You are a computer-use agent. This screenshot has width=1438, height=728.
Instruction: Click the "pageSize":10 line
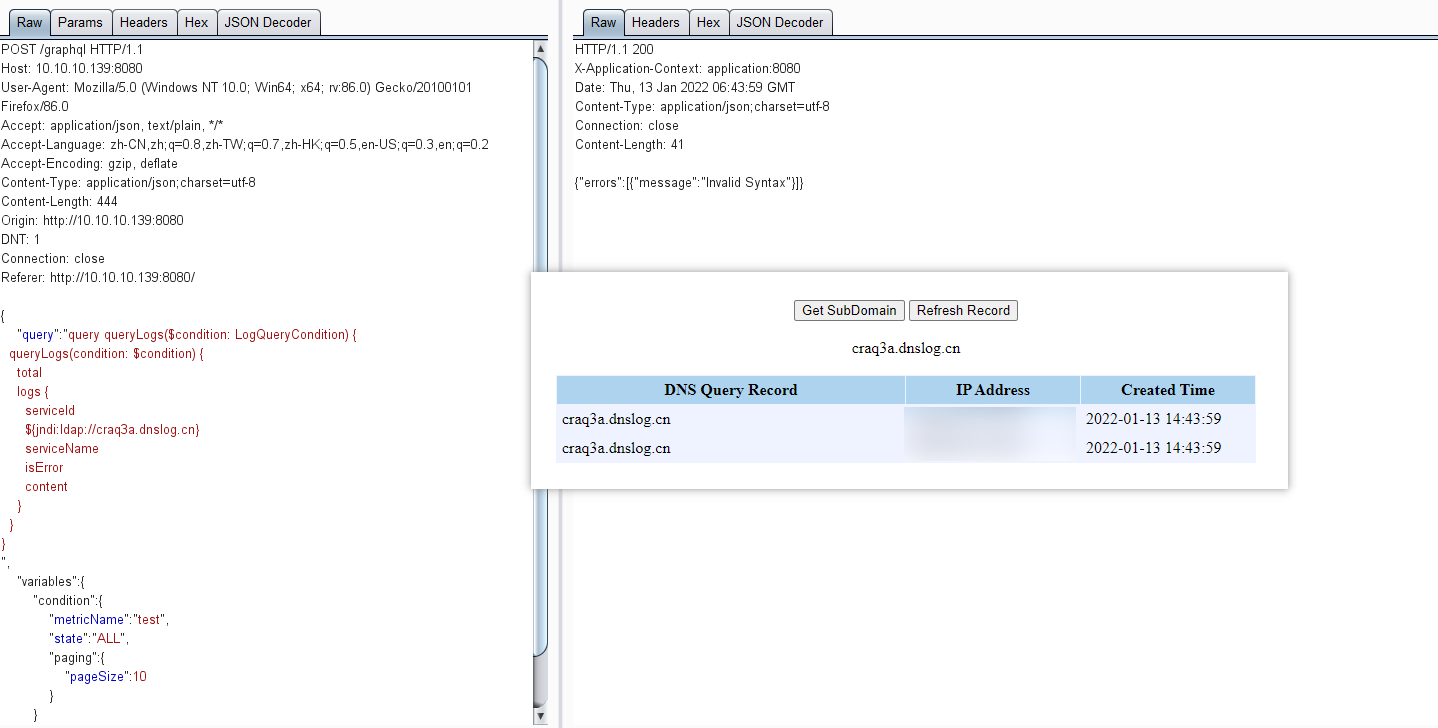tap(106, 676)
